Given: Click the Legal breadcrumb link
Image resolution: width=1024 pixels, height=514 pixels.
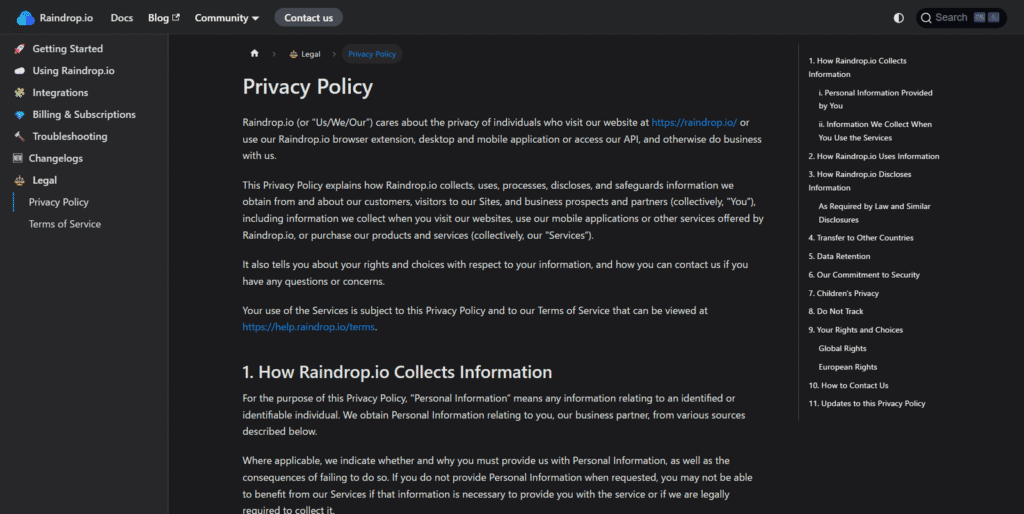Looking at the screenshot, I should (x=304, y=54).
